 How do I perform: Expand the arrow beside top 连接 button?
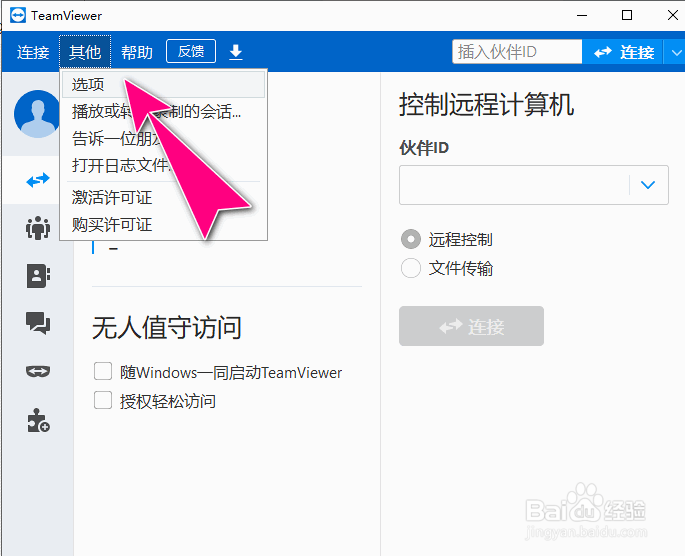(676, 52)
